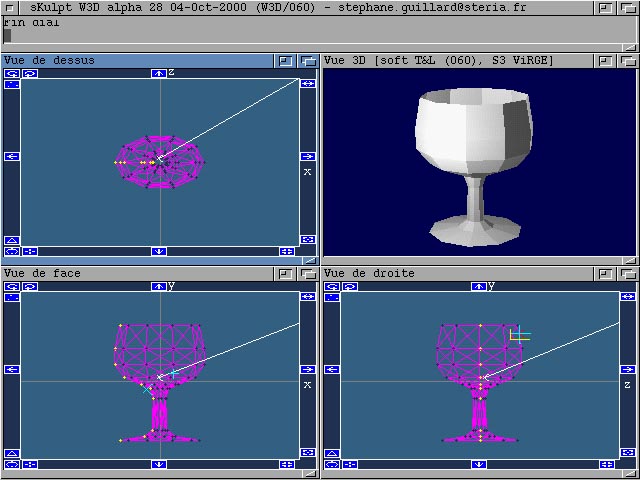This screenshot has width=640, height=480.
Task: Click the rendered goblet in the Vue 3D window
Action: [474, 165]
